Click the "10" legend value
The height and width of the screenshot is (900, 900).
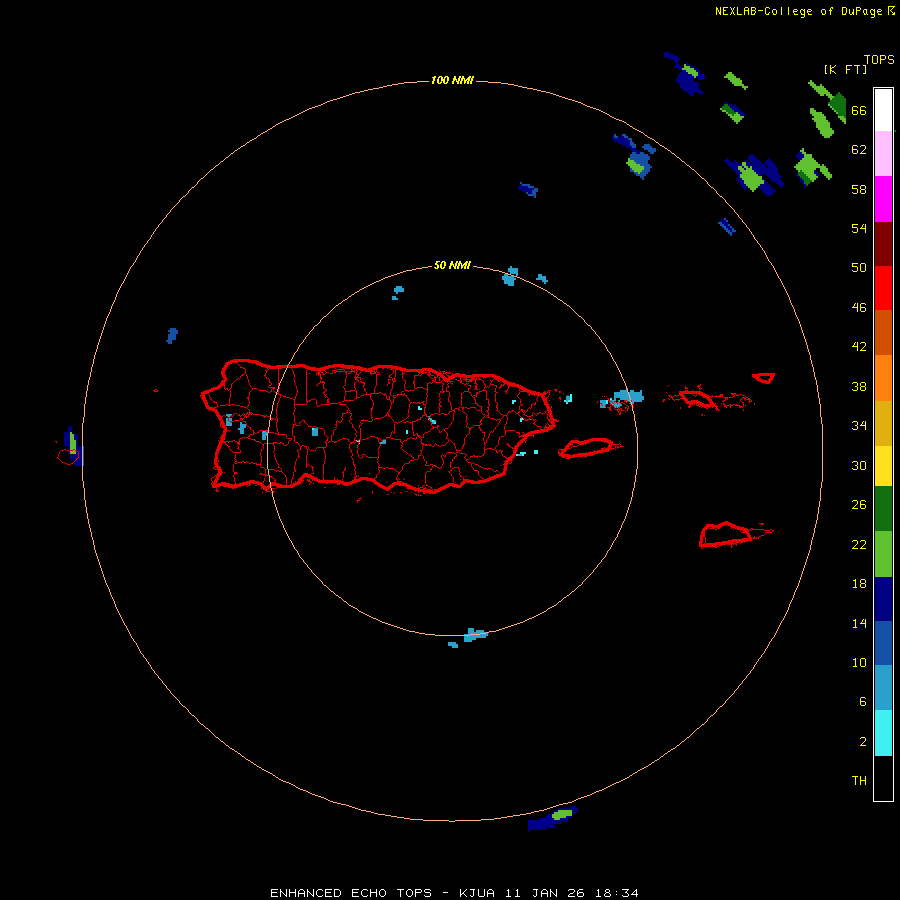(x=859, y=663)
